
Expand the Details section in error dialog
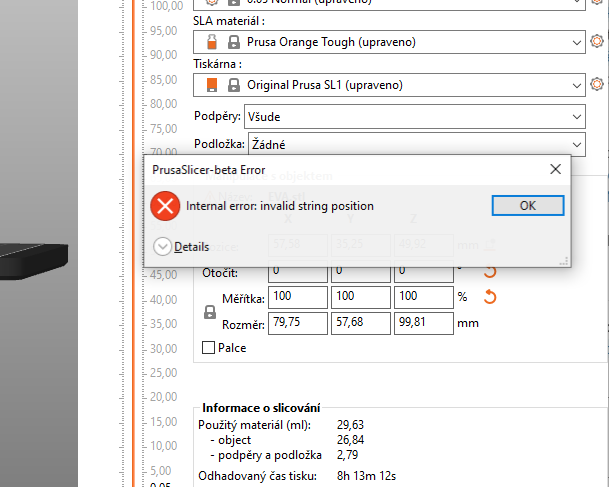[181, 247]
